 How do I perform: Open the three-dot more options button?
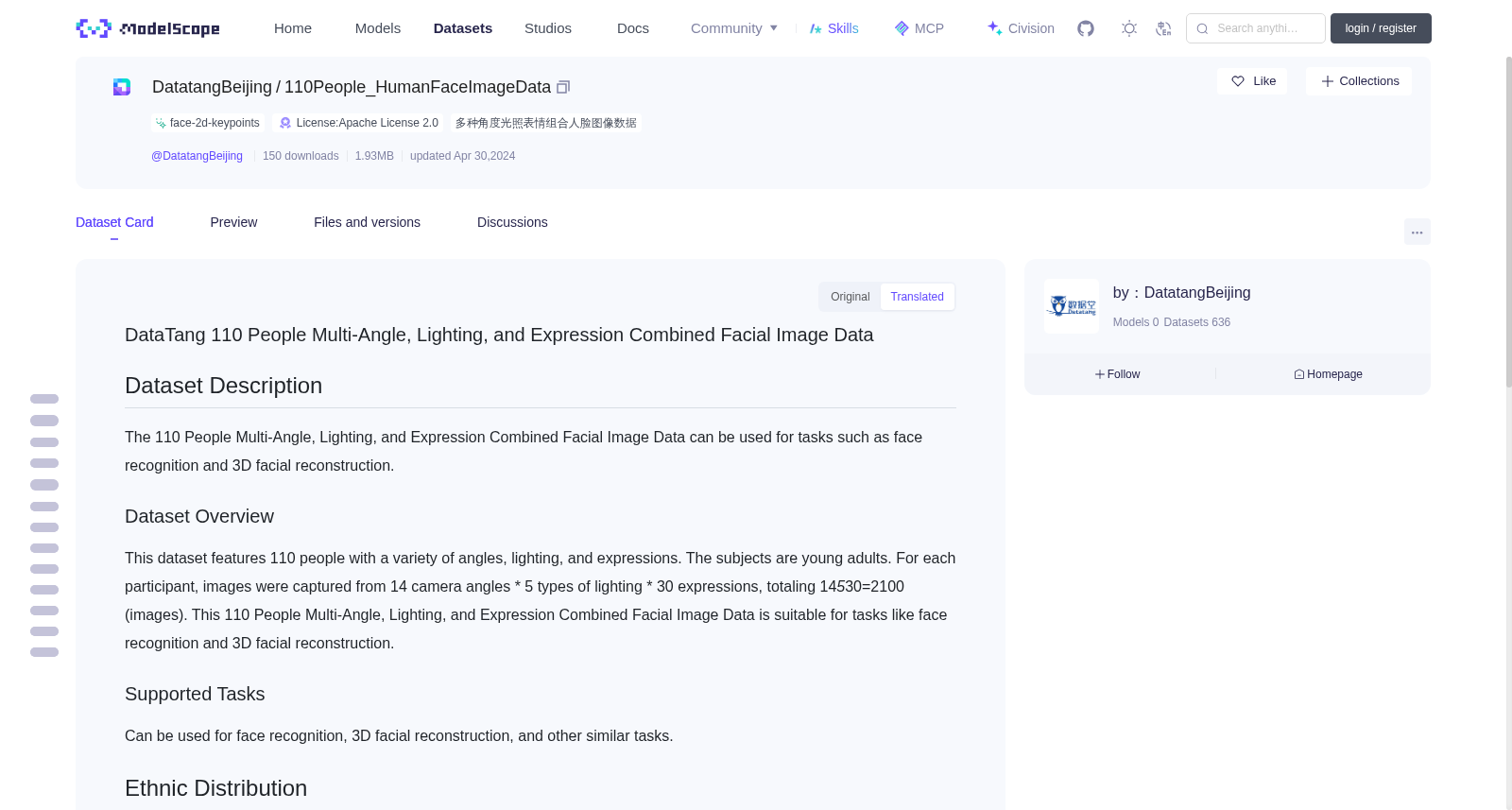point(1417,232)
